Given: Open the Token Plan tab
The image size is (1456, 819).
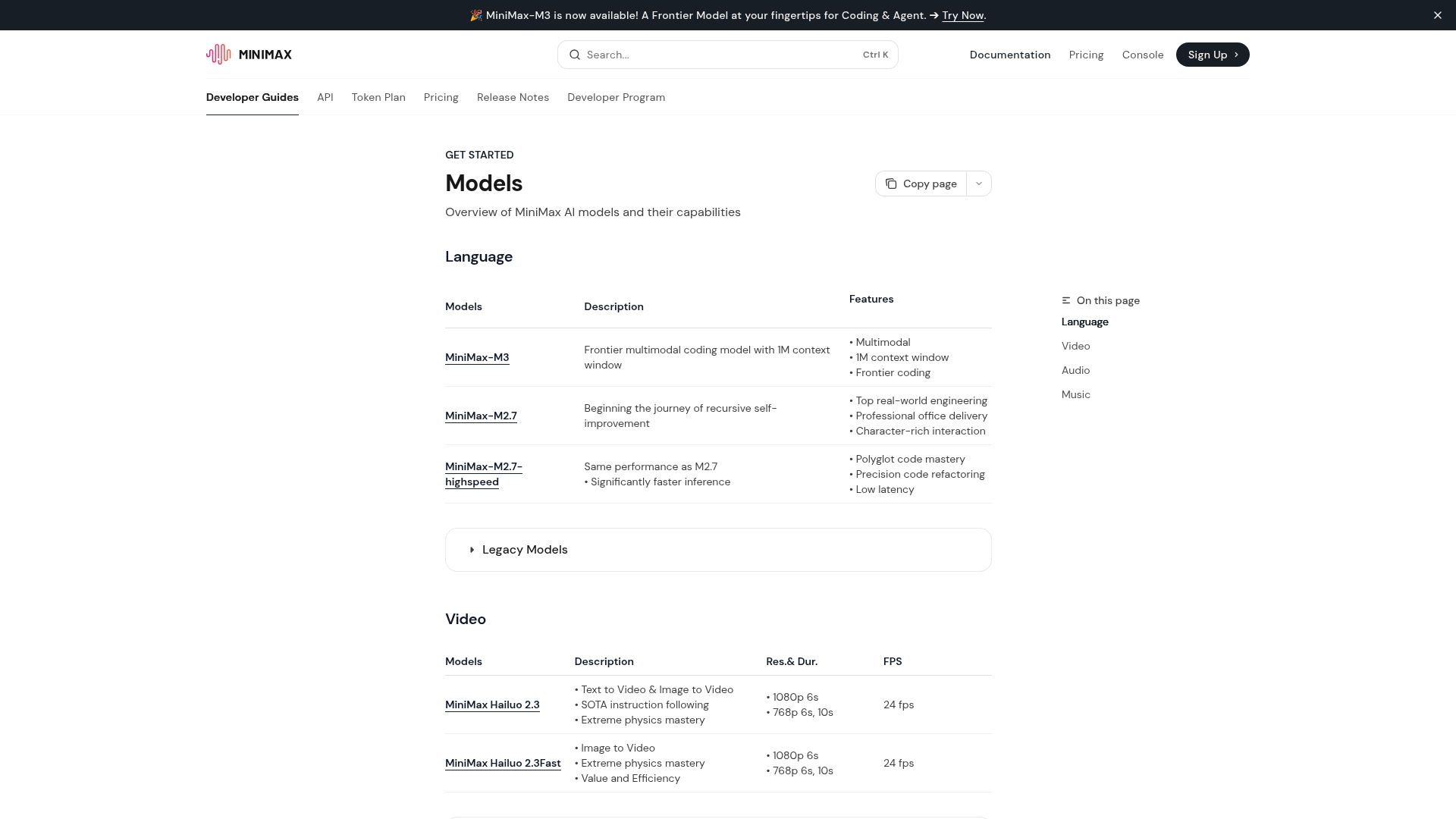Looking at the screenshot, I should [378, 97].
